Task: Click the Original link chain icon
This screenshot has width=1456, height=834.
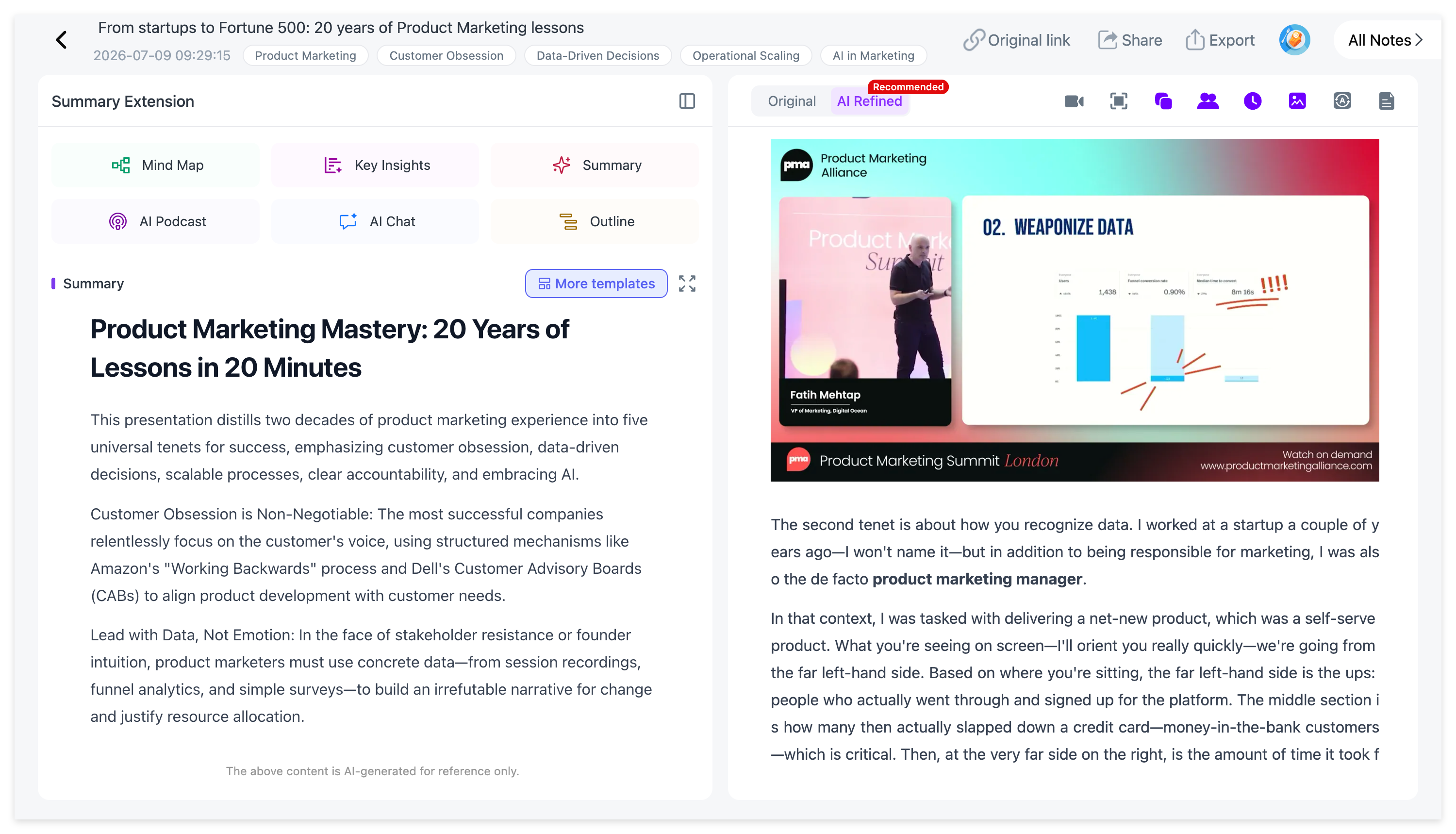Action: coord(974,40)
